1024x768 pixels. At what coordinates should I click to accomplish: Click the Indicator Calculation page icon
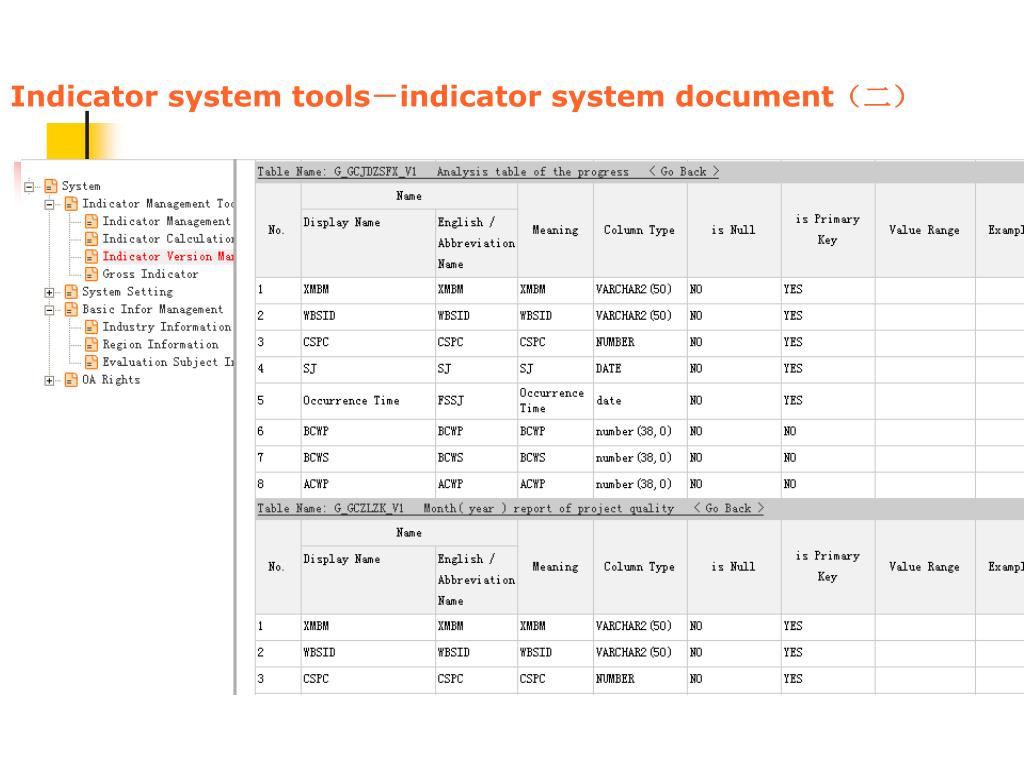point(91,239)
